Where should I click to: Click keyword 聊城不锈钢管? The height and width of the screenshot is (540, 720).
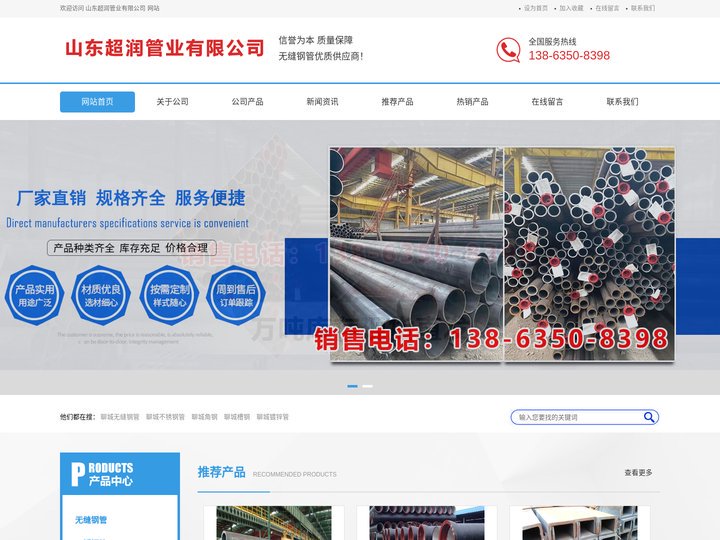tap(165, 417)
